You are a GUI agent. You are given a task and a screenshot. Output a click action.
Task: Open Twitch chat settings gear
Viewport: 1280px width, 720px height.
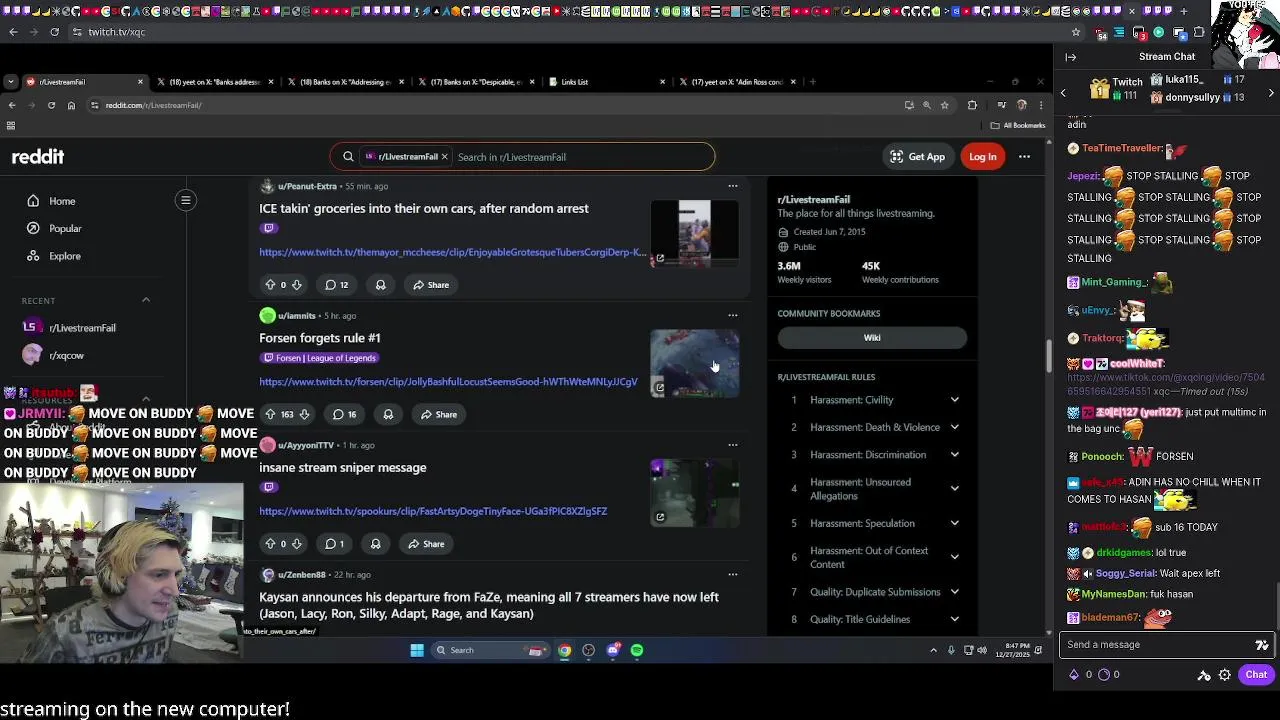click(1224, 675)
